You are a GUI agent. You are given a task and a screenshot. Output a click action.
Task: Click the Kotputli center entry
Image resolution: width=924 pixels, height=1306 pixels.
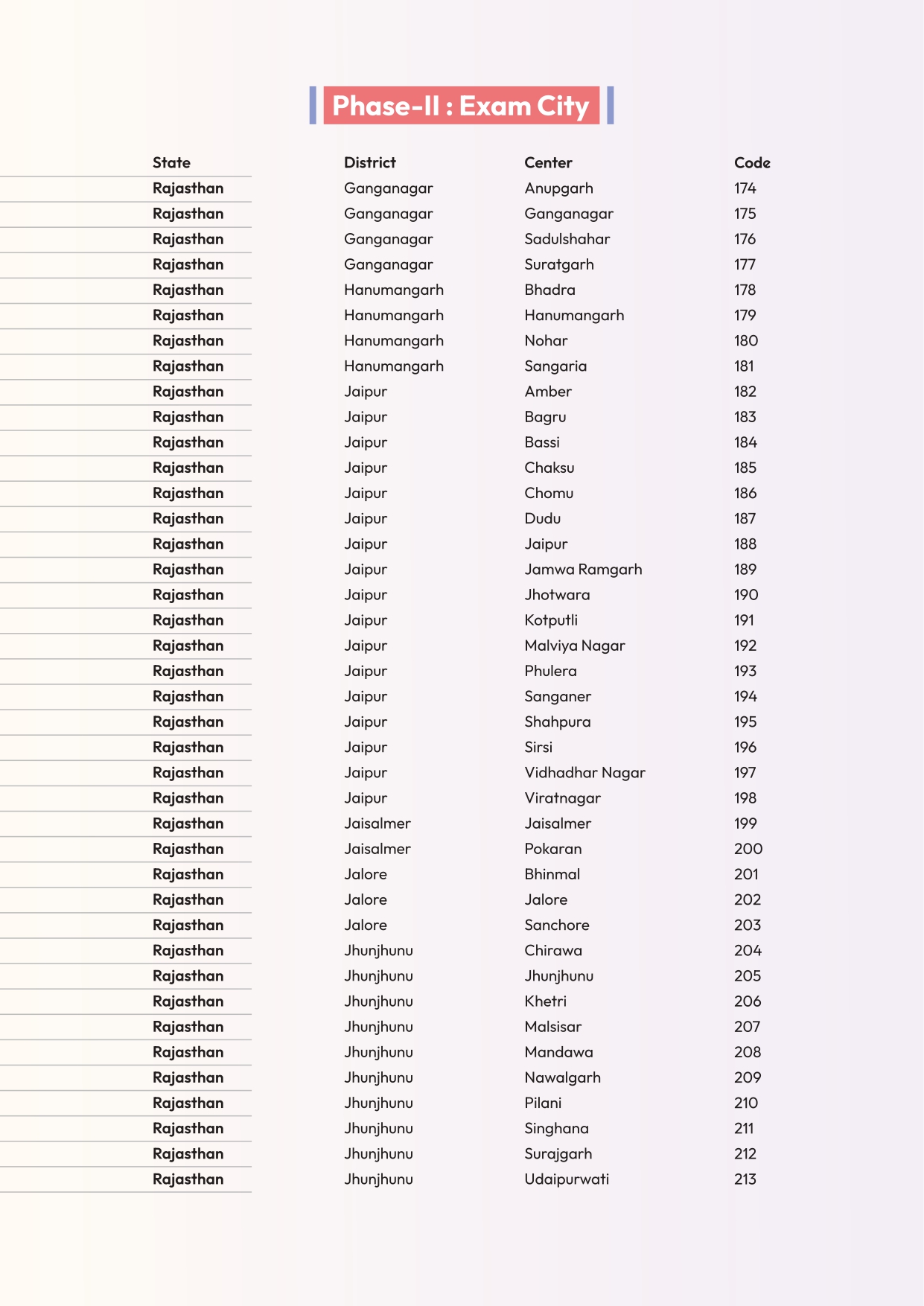[x=550, y=620]
